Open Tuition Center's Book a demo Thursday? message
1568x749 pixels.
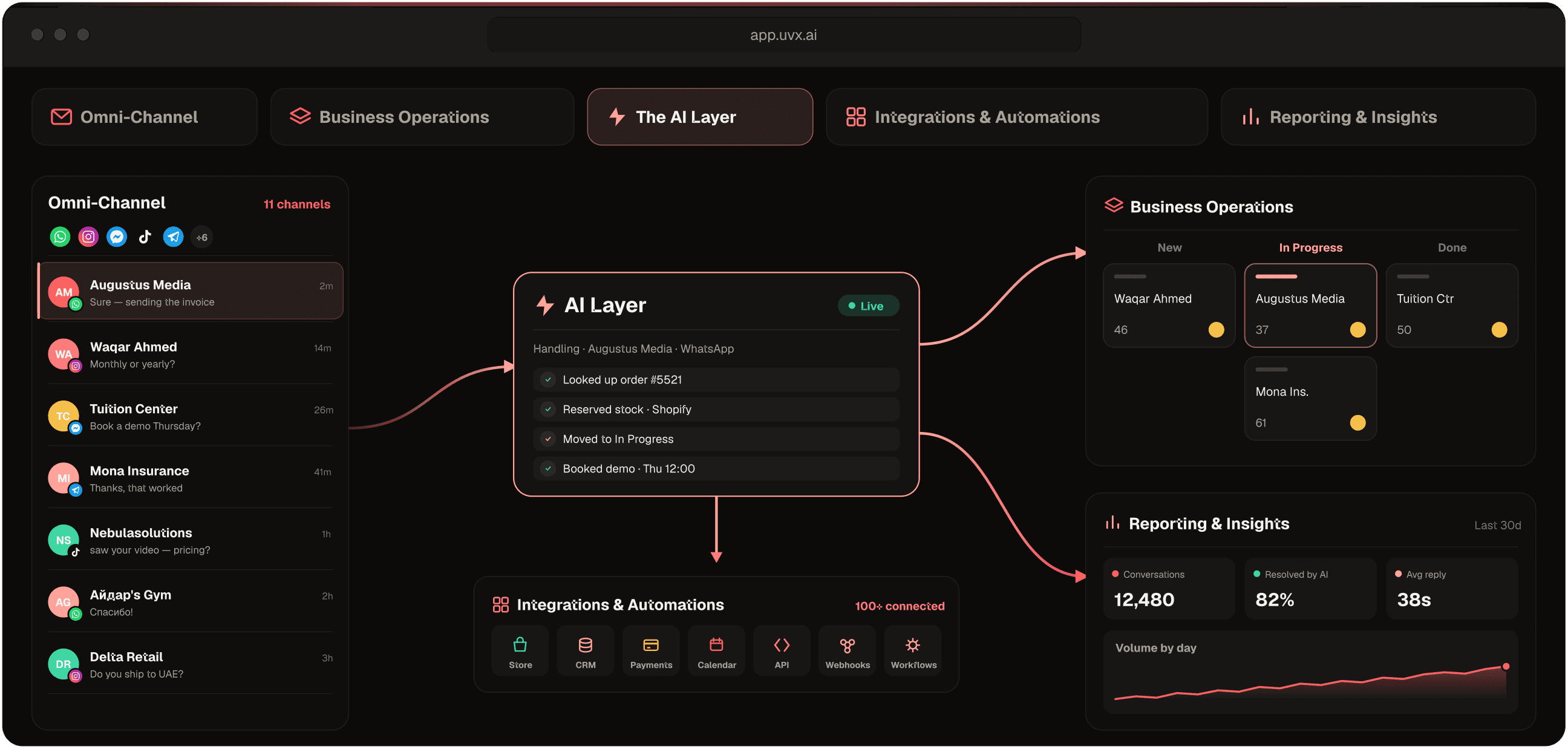click(191, 416)
